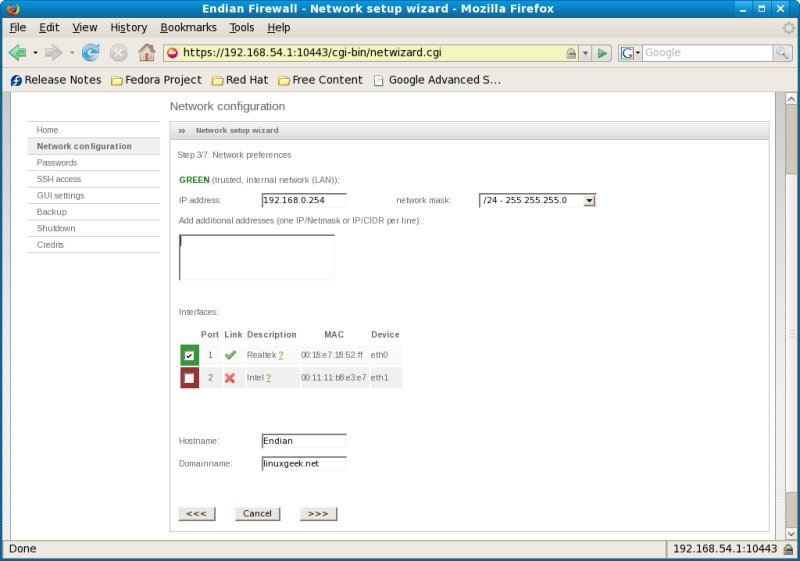Click the Cancel button
This screenshot has width=800, height=561.
[257, 514]
